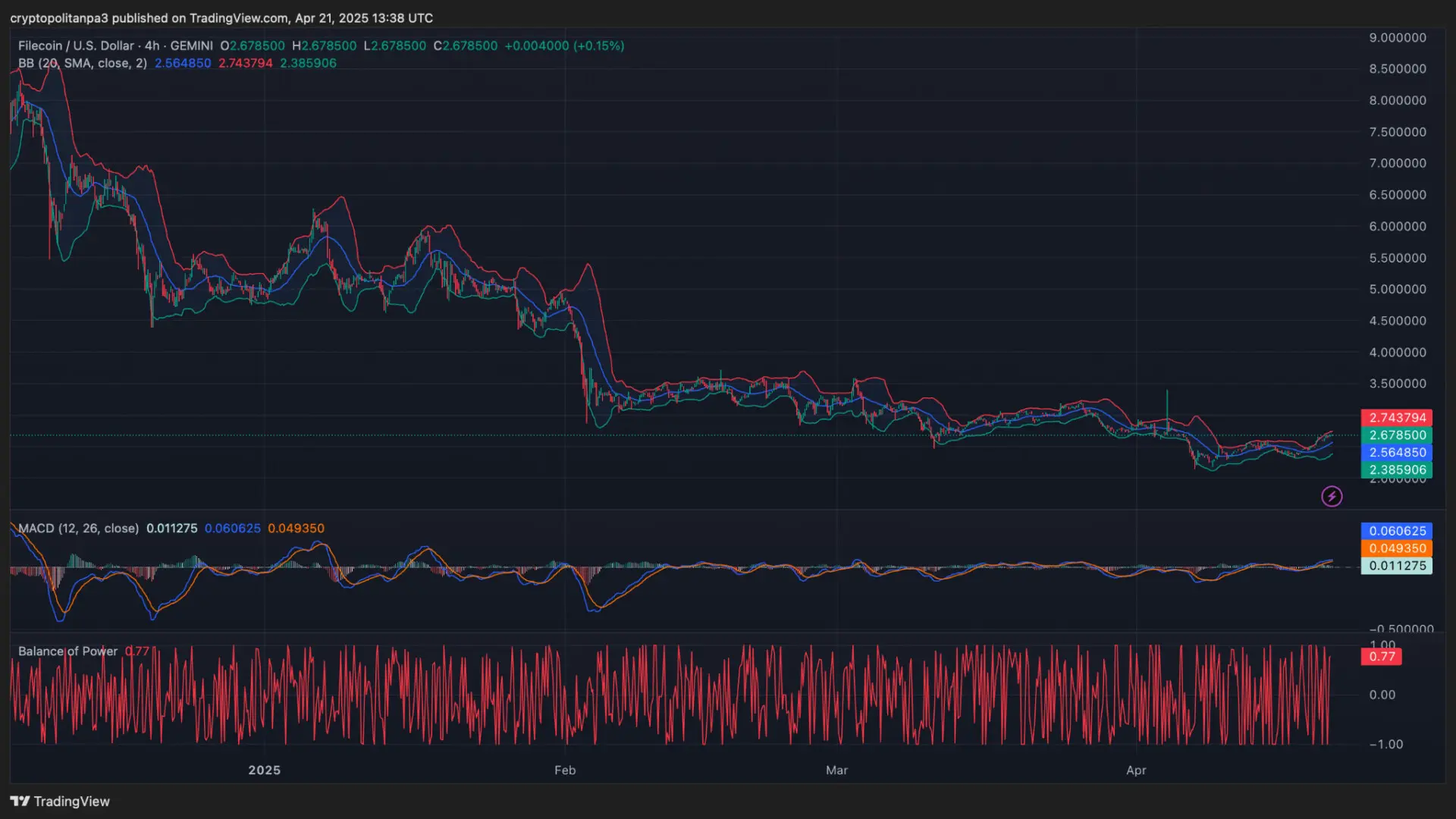Click the red 0.77 Balance of Power tag
Image resolution: width=1456 pixels, height=819 pixels.
[x=1382, y=657]
